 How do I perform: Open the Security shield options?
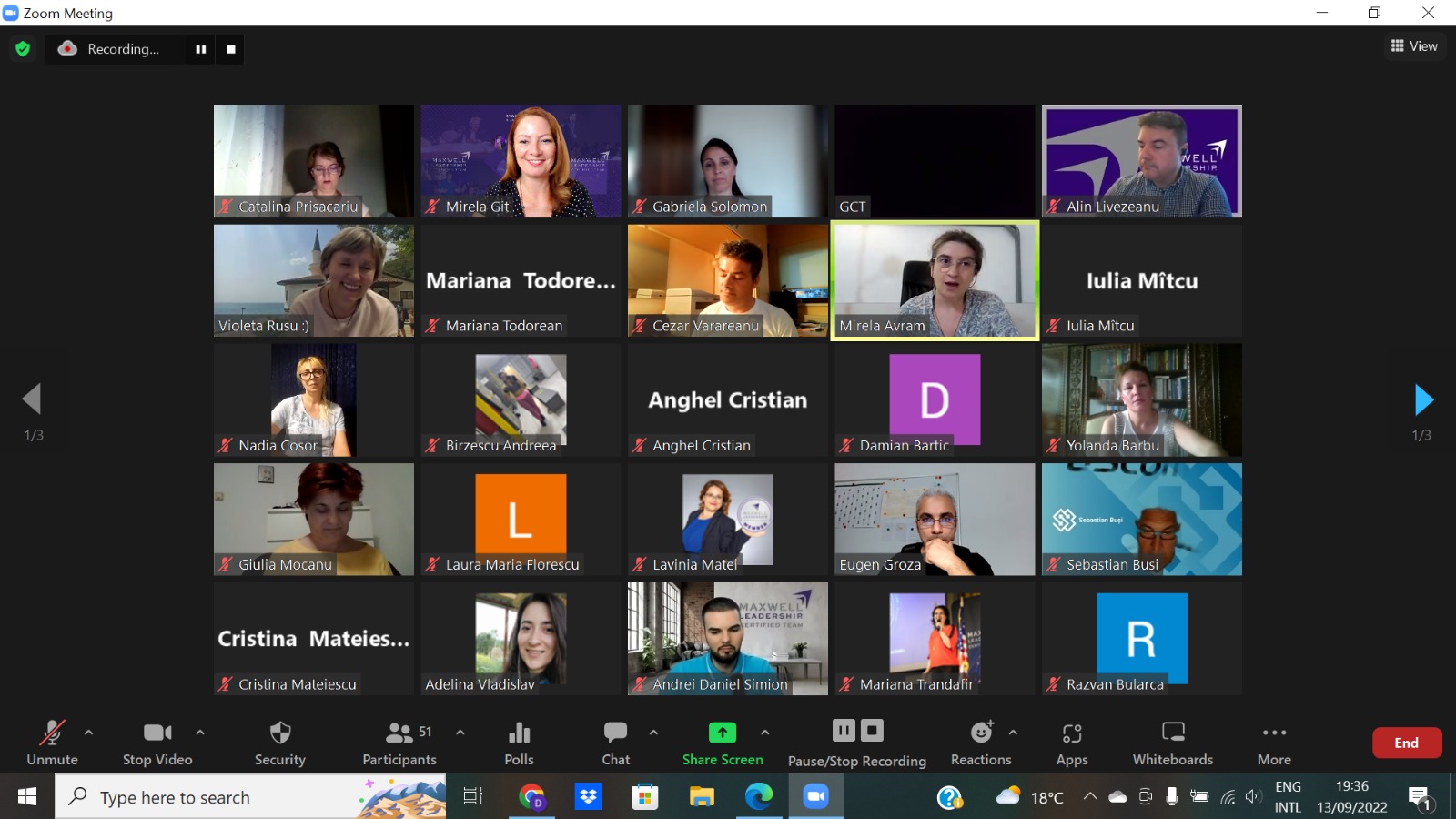coord(280,743)
